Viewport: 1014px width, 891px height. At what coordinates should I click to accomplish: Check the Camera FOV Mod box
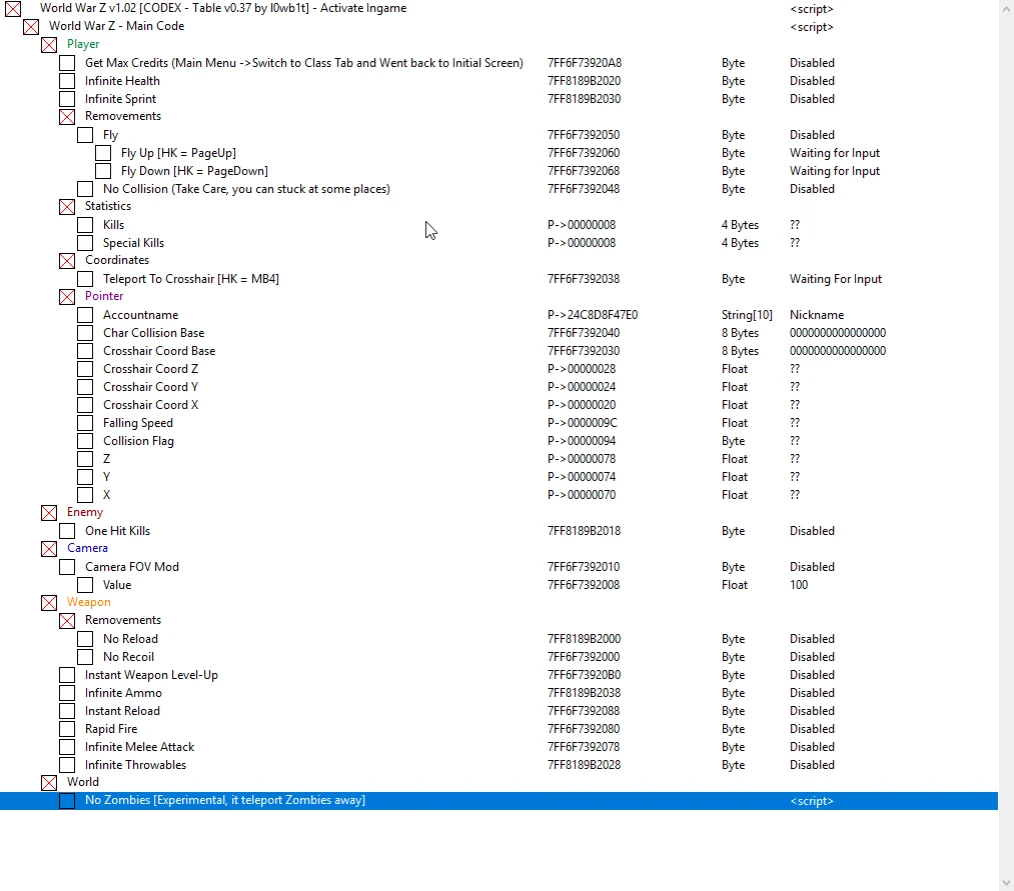click(x=67, y=567)
